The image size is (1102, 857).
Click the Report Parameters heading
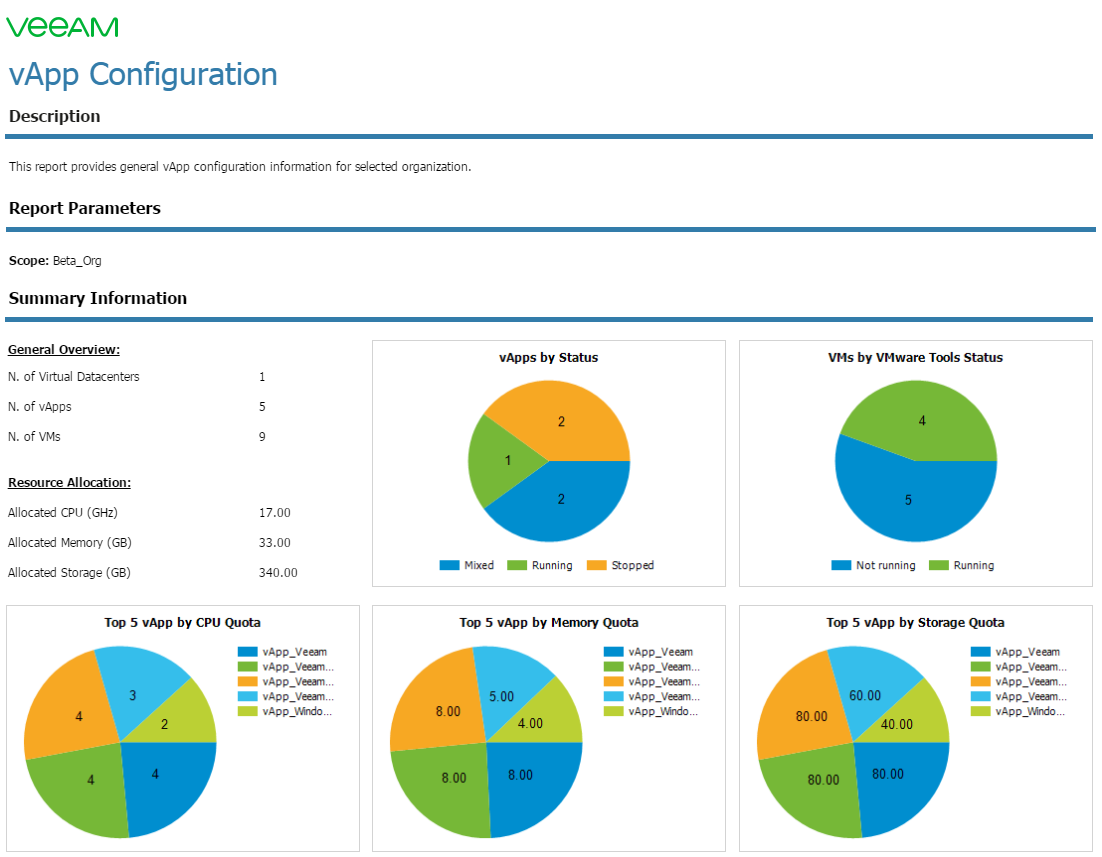click(x=85, y=208)
